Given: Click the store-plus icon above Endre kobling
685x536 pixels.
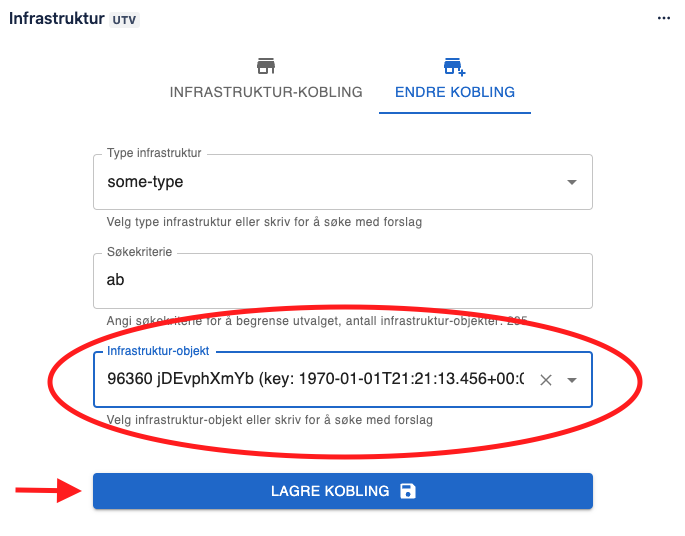Looking at the screenshot, I should 454,66.
